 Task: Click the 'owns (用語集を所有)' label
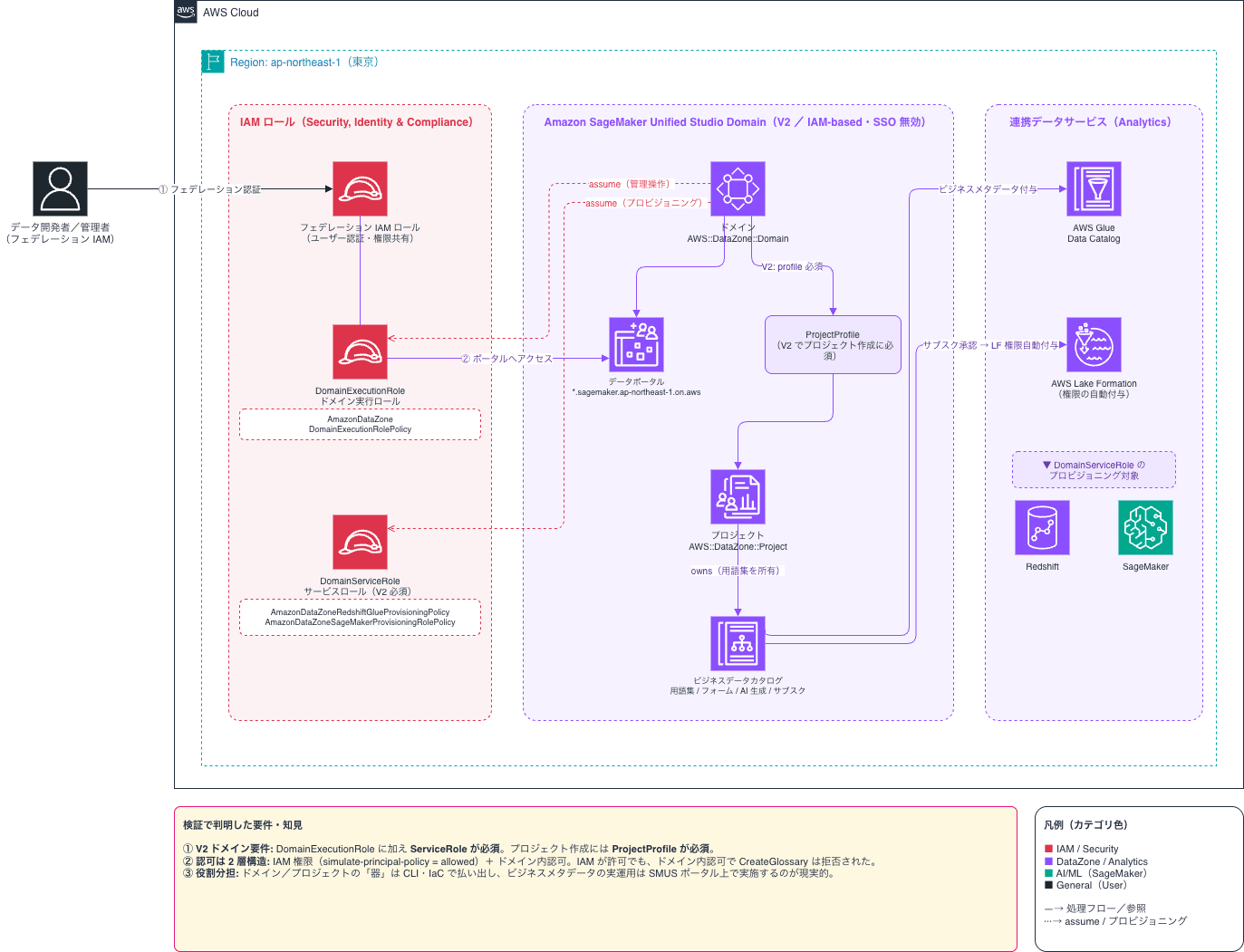pos(735,572)
